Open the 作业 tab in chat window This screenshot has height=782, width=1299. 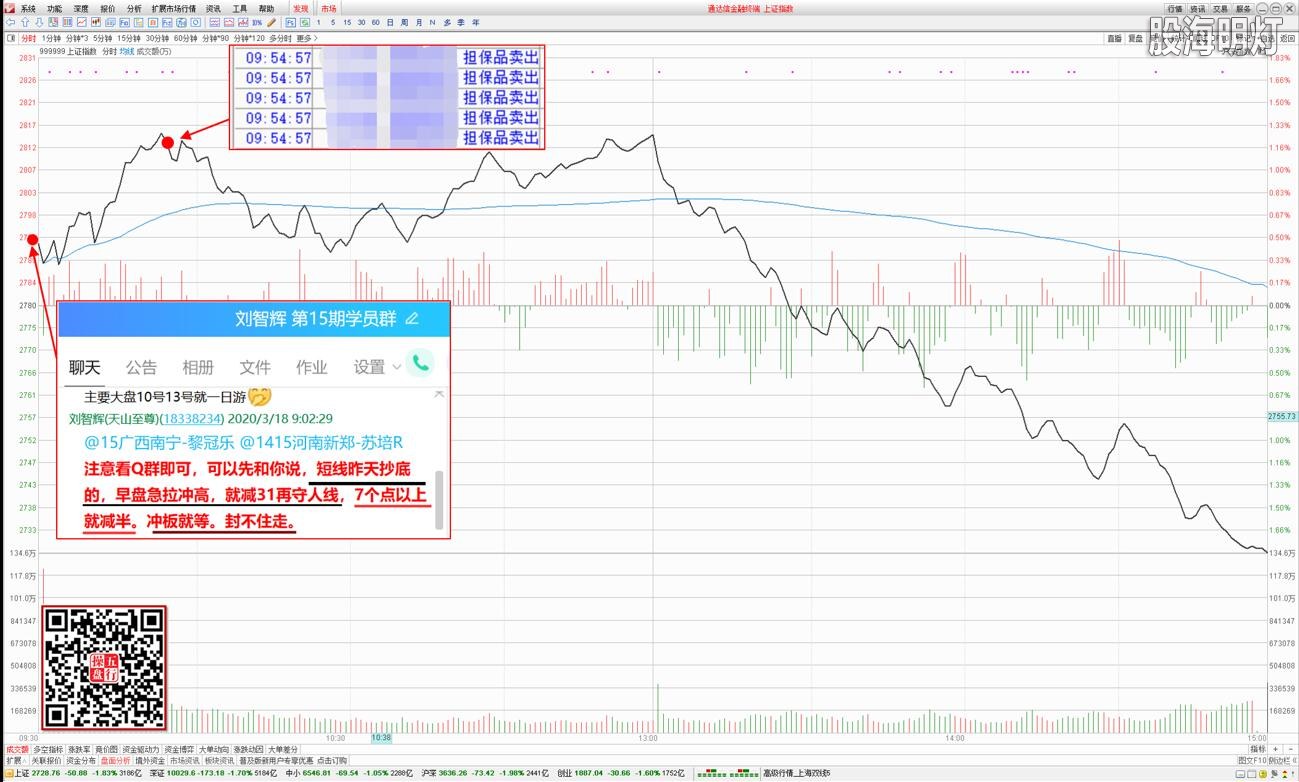(x=312, y=367)
